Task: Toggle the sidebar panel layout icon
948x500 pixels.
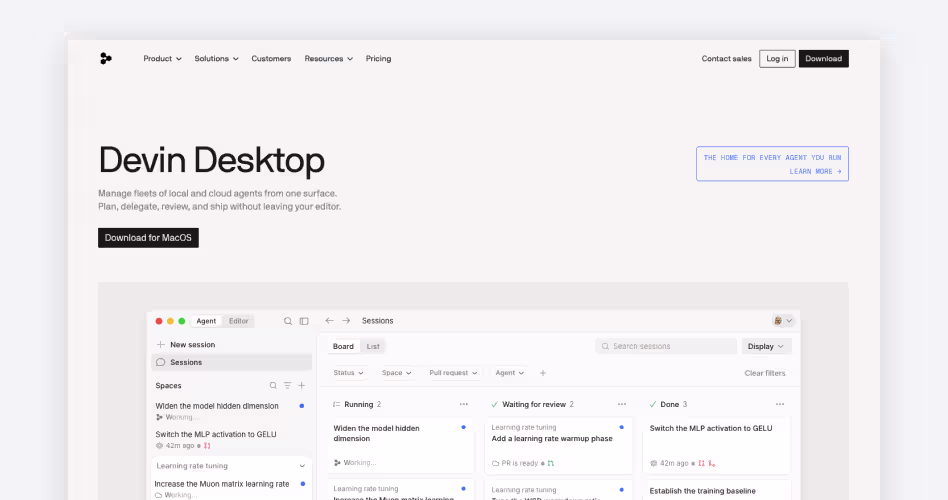Action: click(x=304, y=321)
